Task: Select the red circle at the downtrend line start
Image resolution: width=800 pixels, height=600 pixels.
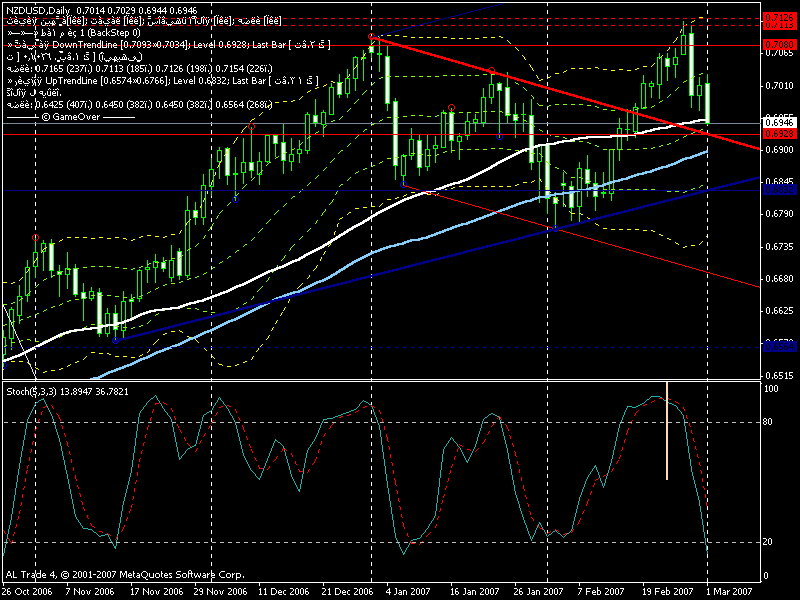Action: (371, 37)
